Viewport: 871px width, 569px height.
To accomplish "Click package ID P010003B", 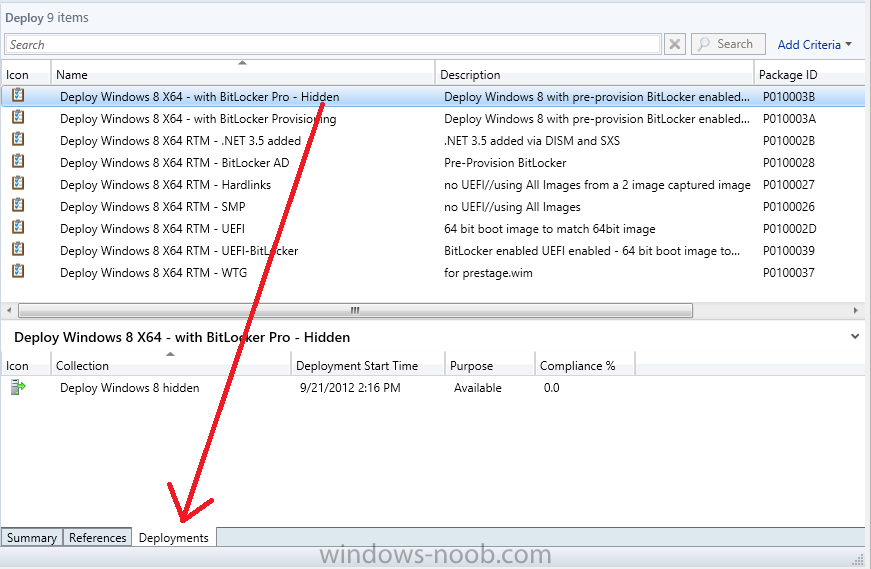I will click(x=789, y=97).
